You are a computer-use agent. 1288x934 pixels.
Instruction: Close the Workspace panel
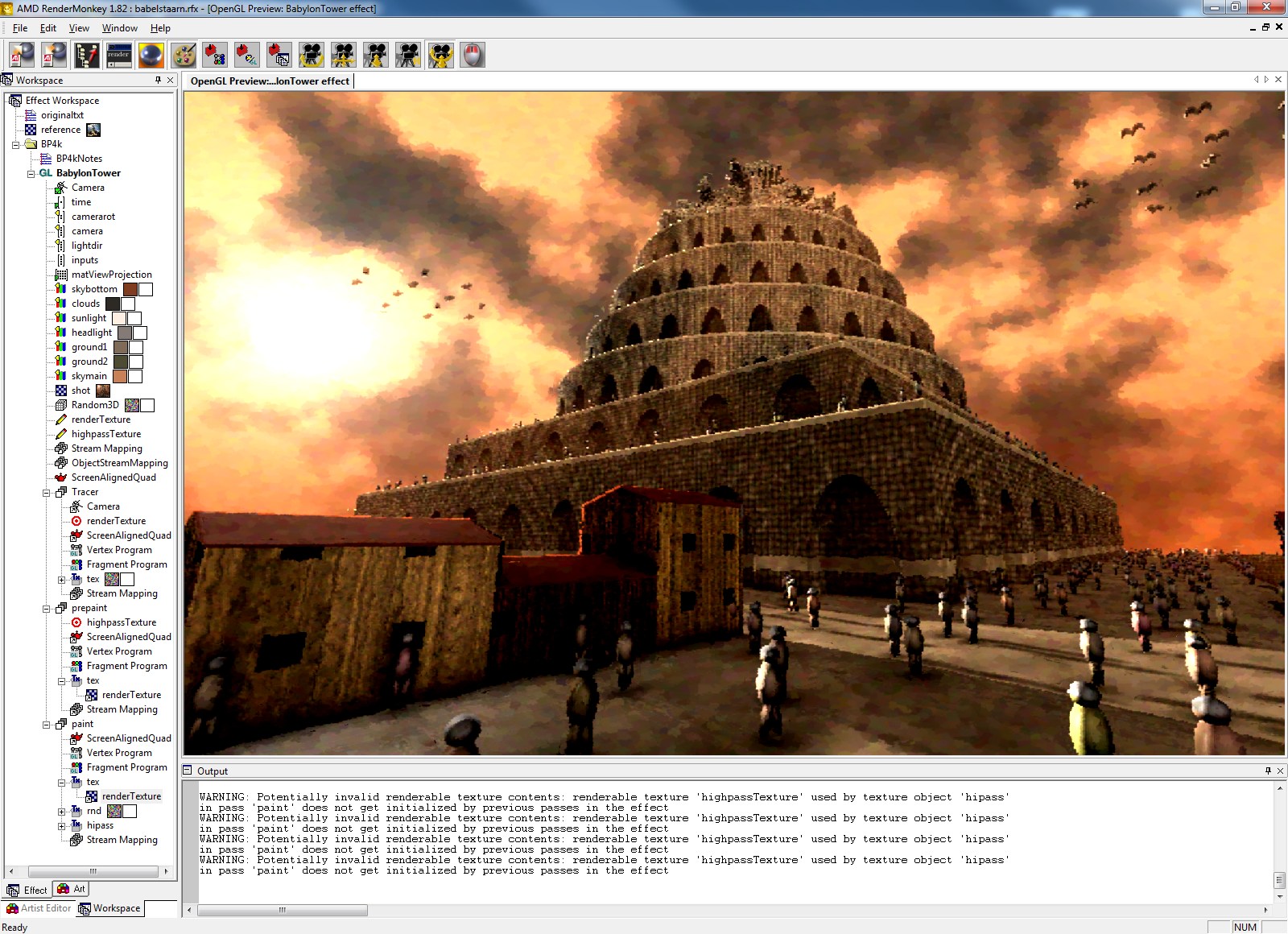click(171, 80)
